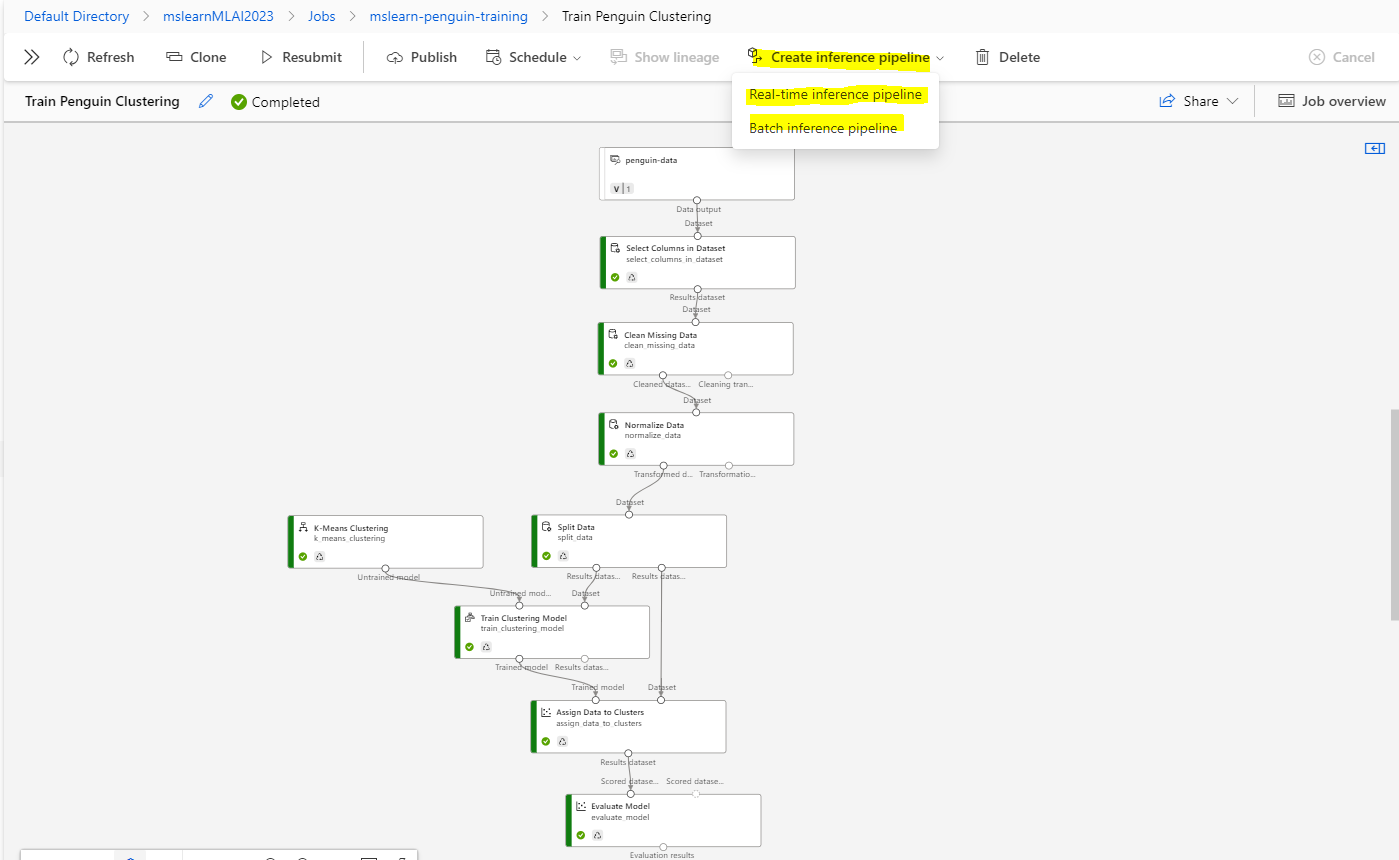This screenshot has width=1399, height=860.
Task: Clone the pipeline job
Action: (196, 57)
